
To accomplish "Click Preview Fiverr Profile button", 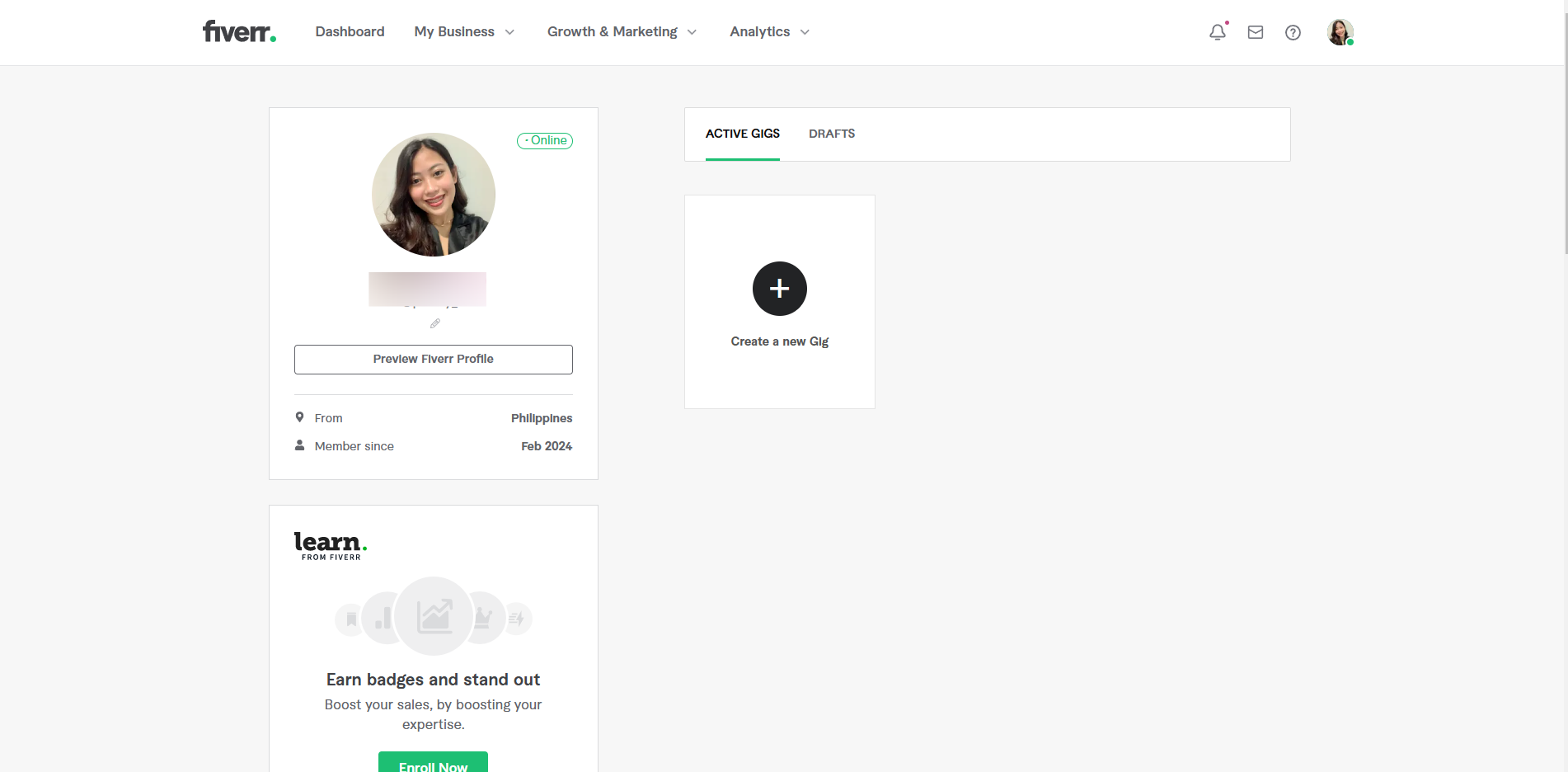I will point(434,360).
